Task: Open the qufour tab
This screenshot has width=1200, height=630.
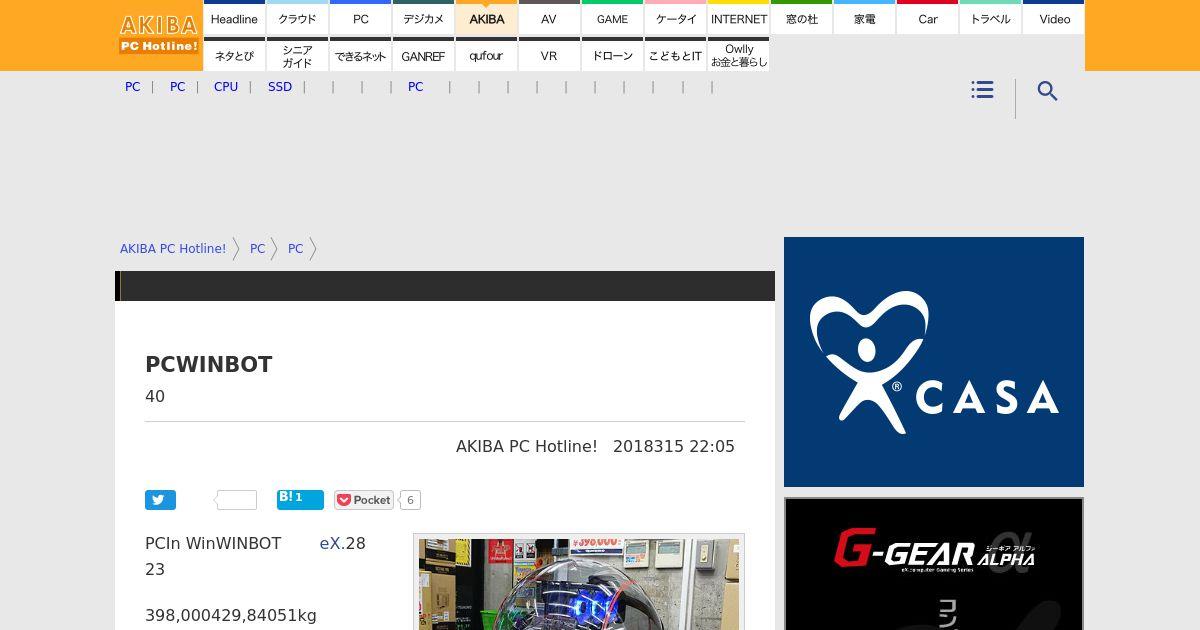Action: click(486, 56)
